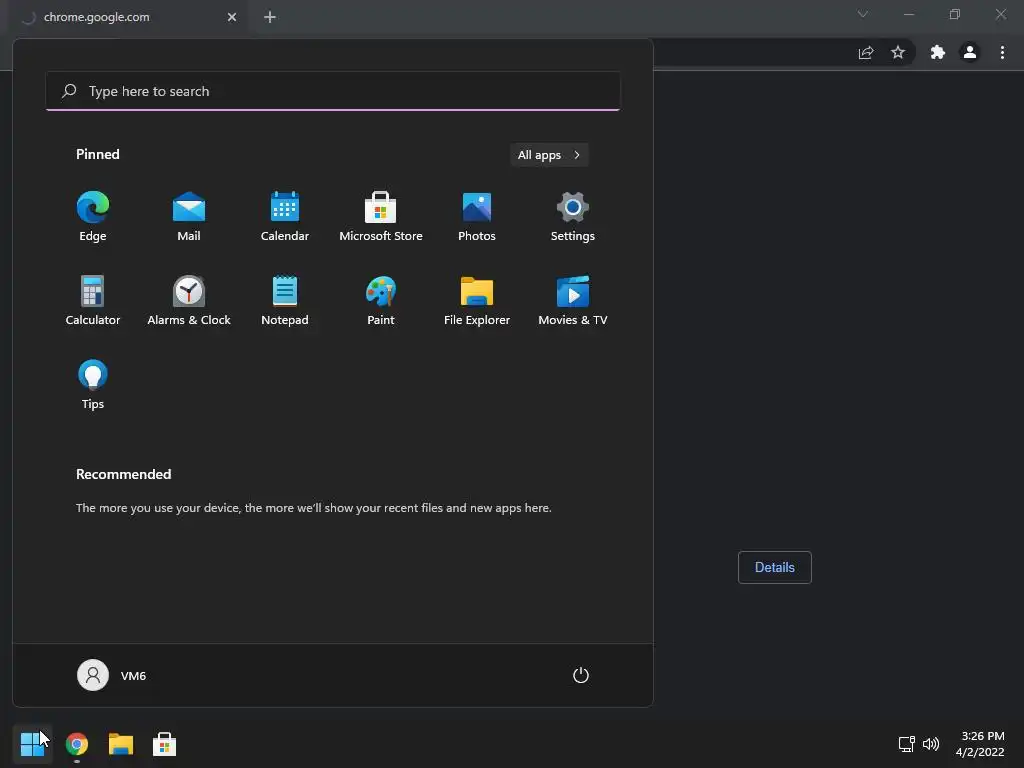Click the Details button in Chrome
1024x768 pixels.
tap(775, 567)
